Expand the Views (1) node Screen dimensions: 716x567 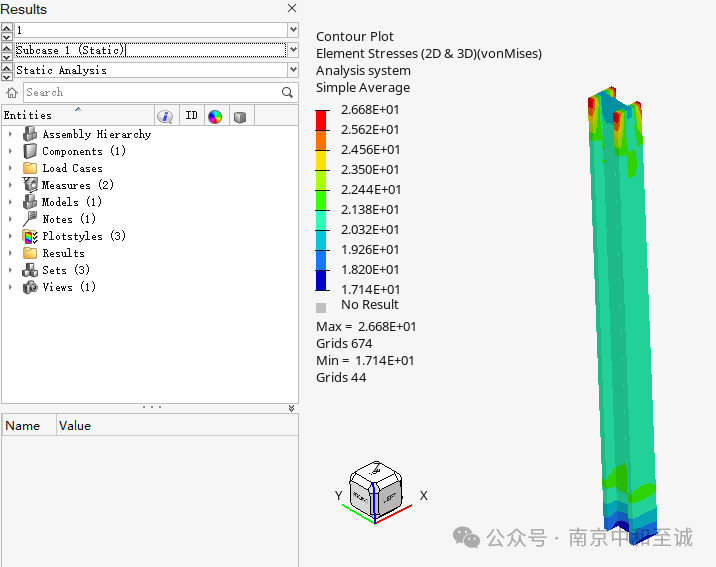[11, 287]
